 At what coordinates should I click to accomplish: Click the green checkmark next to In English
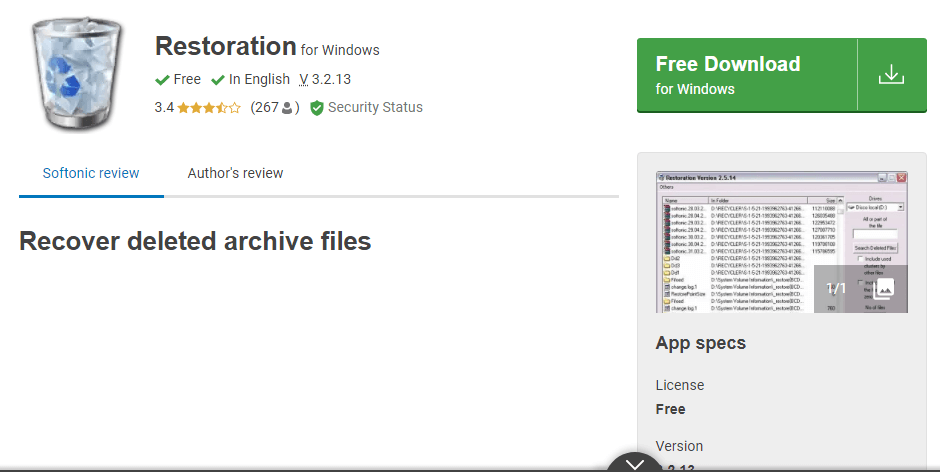(x=218, y=80)
